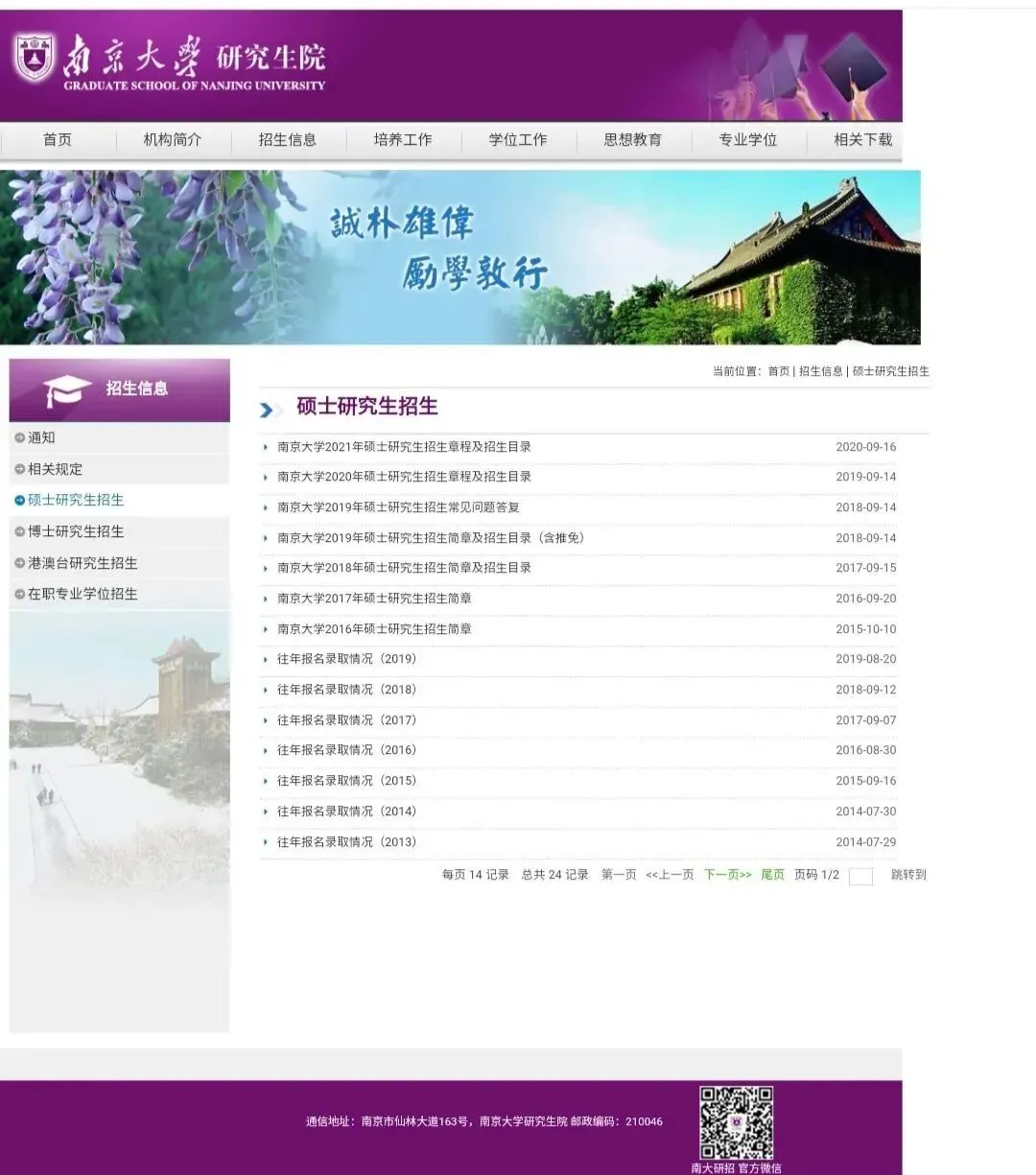
Task: Click the triangle bullet before 2021年硕士研究生招生章程
Action: pos(266,447)
